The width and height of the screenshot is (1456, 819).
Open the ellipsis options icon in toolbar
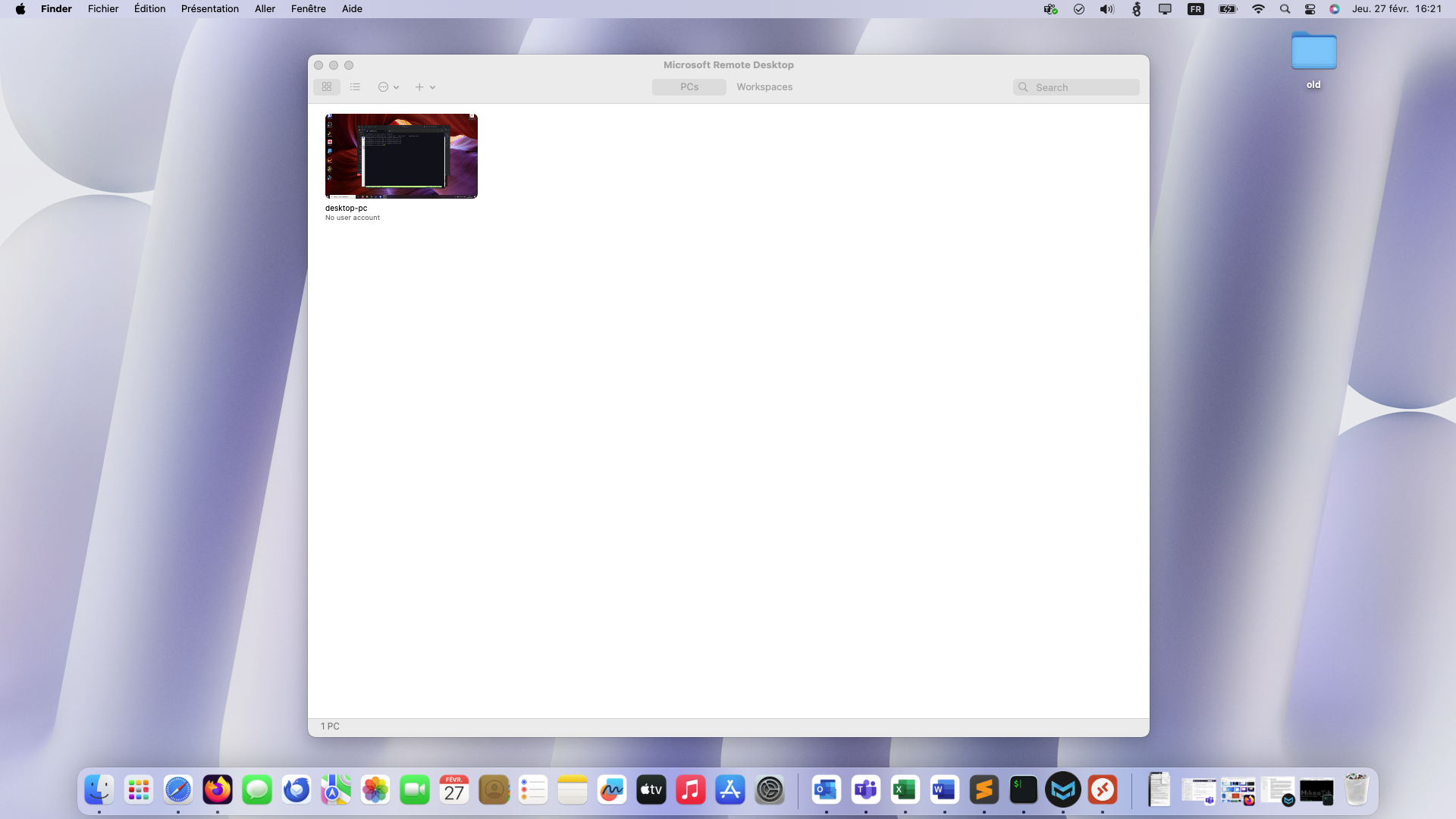tap(384, 86)
